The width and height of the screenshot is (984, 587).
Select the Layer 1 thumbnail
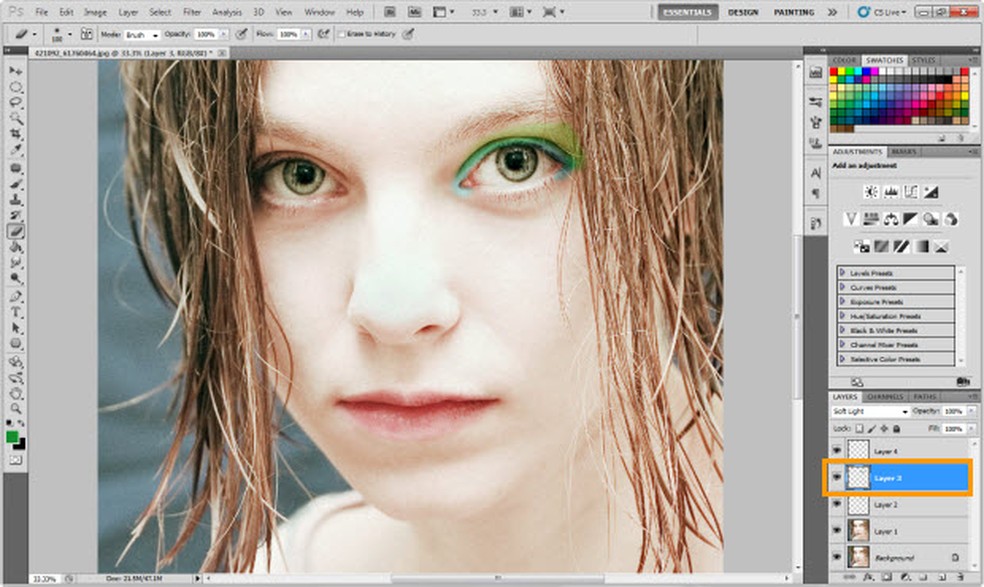tap(858, 530)
